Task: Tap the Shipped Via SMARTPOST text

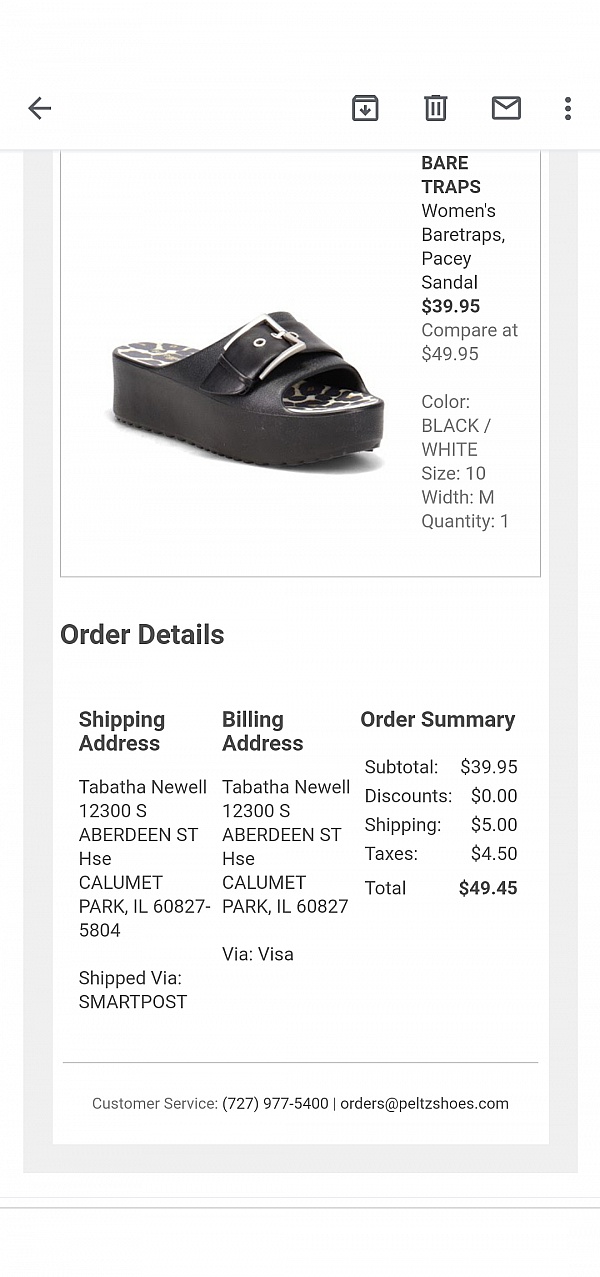Action: [x=133, y=990]
